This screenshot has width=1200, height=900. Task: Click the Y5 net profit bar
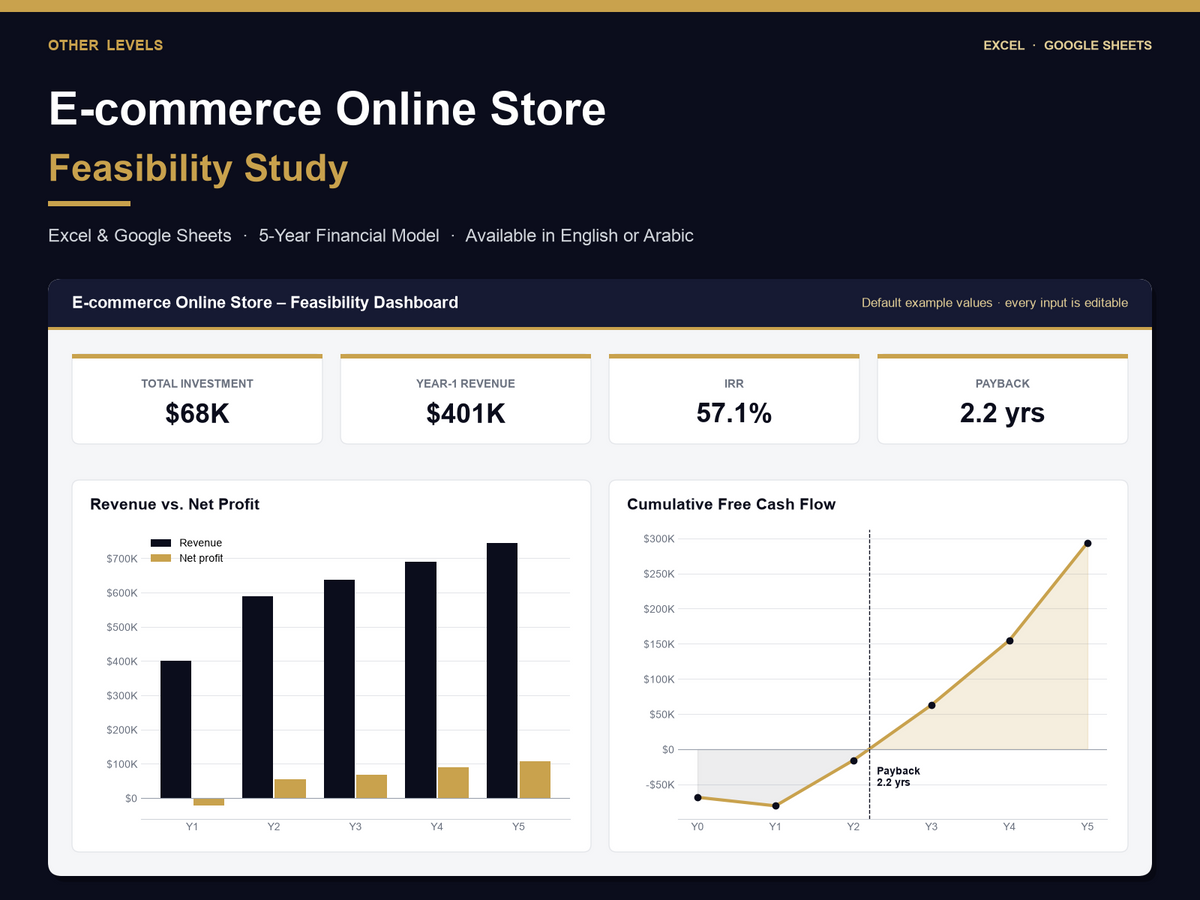(535, 780)
